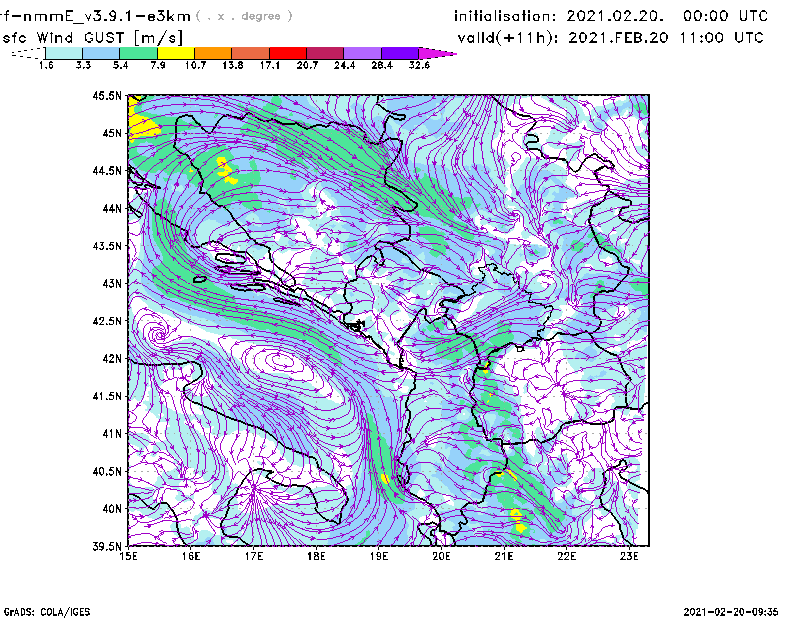Click the legend value 5.4

(x=120, y=65)
